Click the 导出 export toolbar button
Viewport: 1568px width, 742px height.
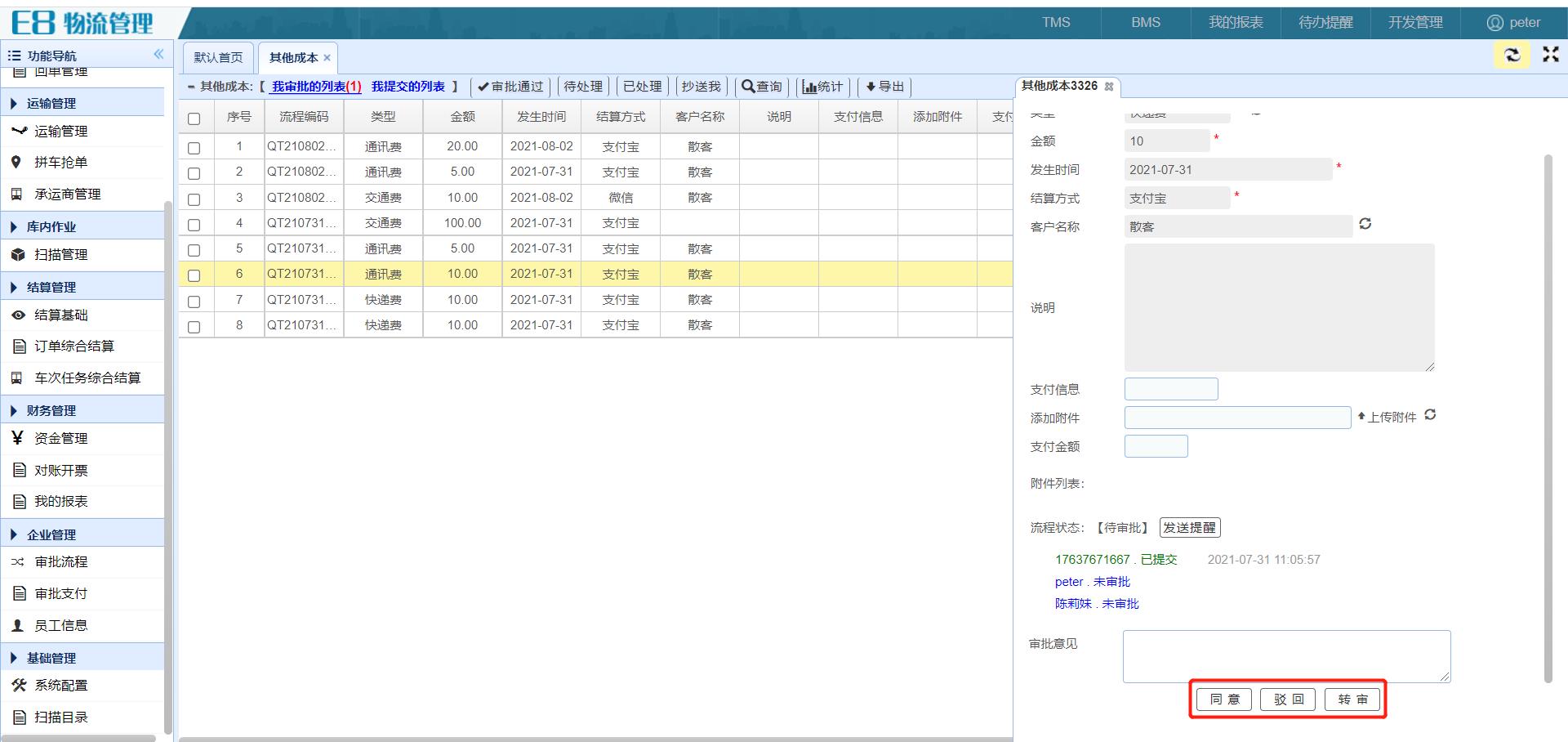click(x=884, y=87)
